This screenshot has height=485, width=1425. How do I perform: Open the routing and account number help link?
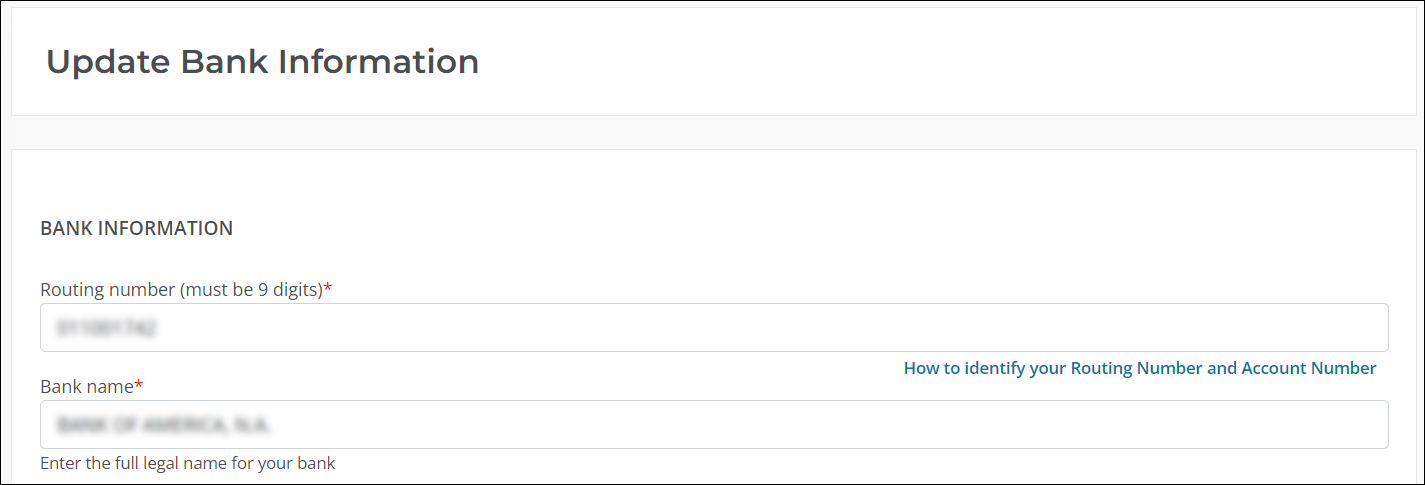pyautogui.click(x=1139, y=368)
